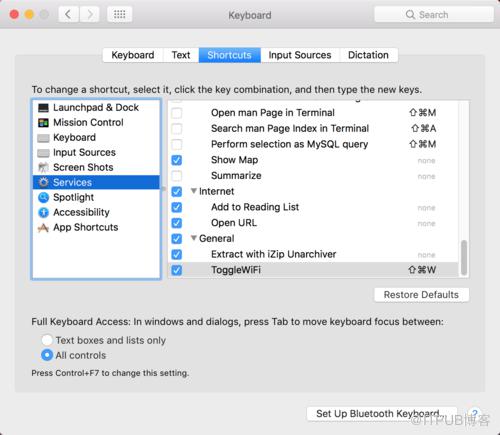Viewport: 500px width, 435px height.
Task: Click the General group label
Action: click(217, 238)
